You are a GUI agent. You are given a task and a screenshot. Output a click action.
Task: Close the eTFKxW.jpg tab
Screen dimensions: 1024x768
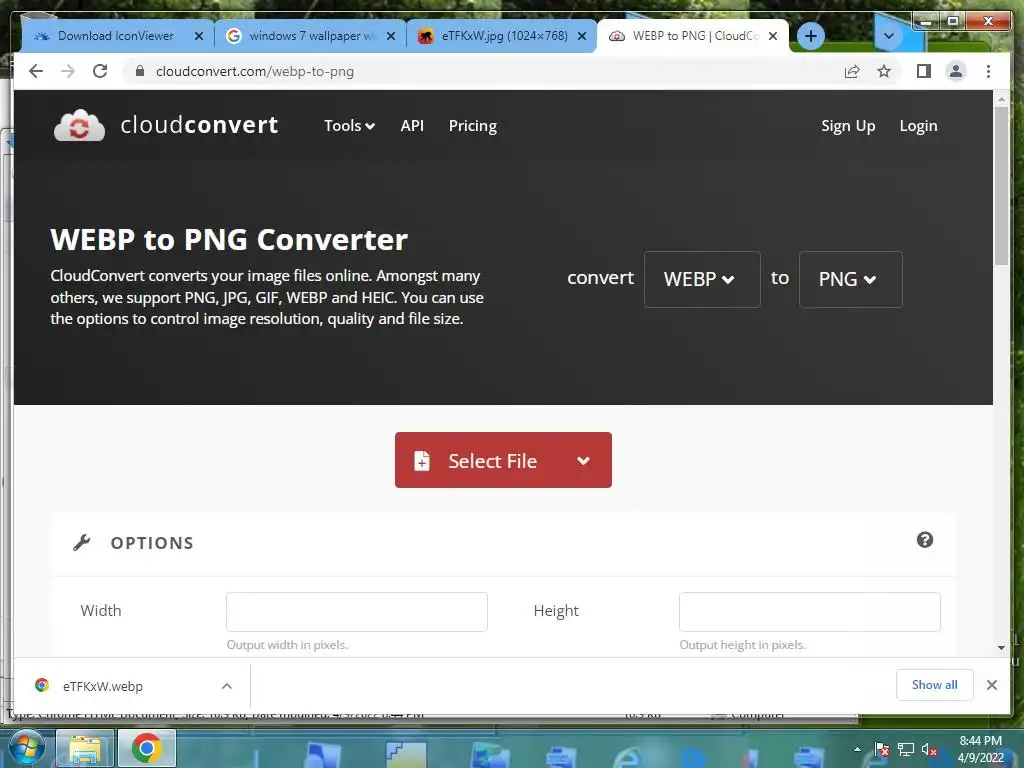point(582,36)
